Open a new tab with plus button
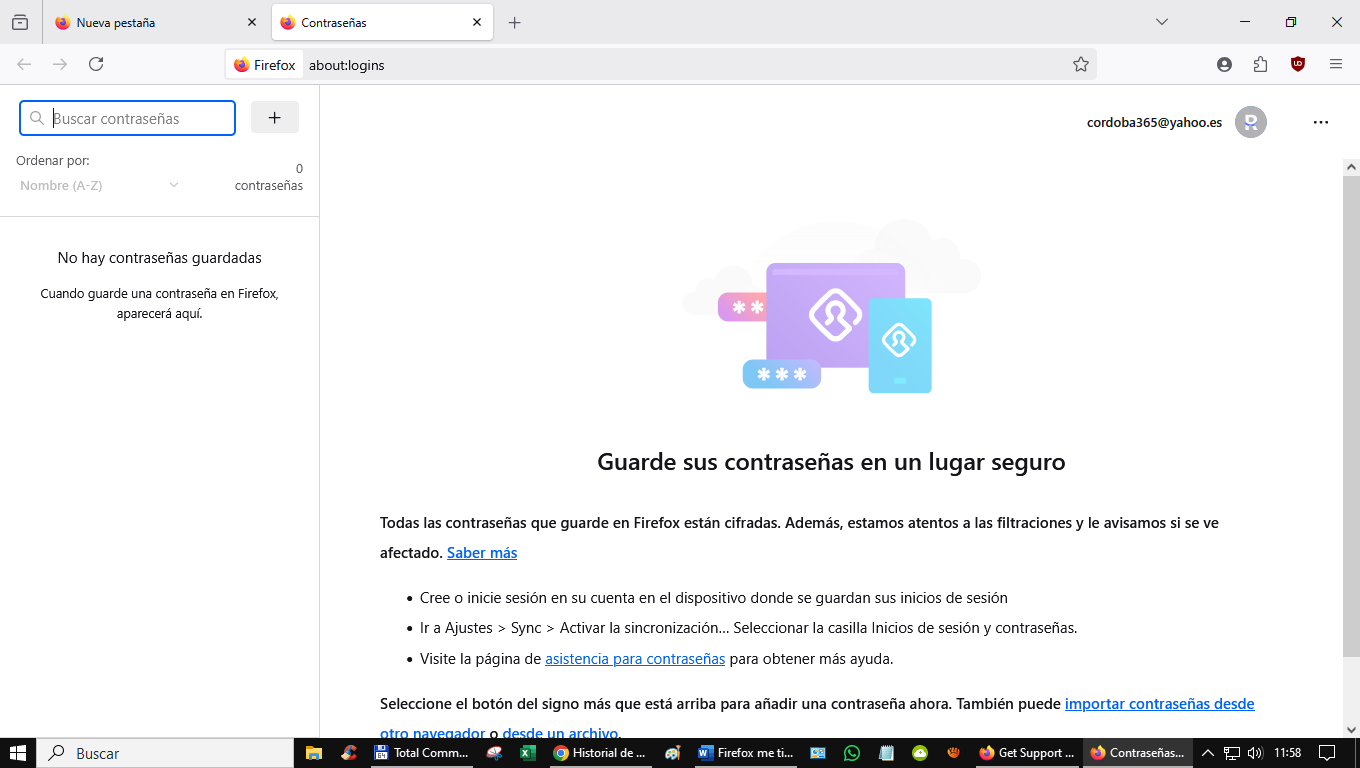Image resolution: width=1360 pixels, height=768 pixels. 515,22
